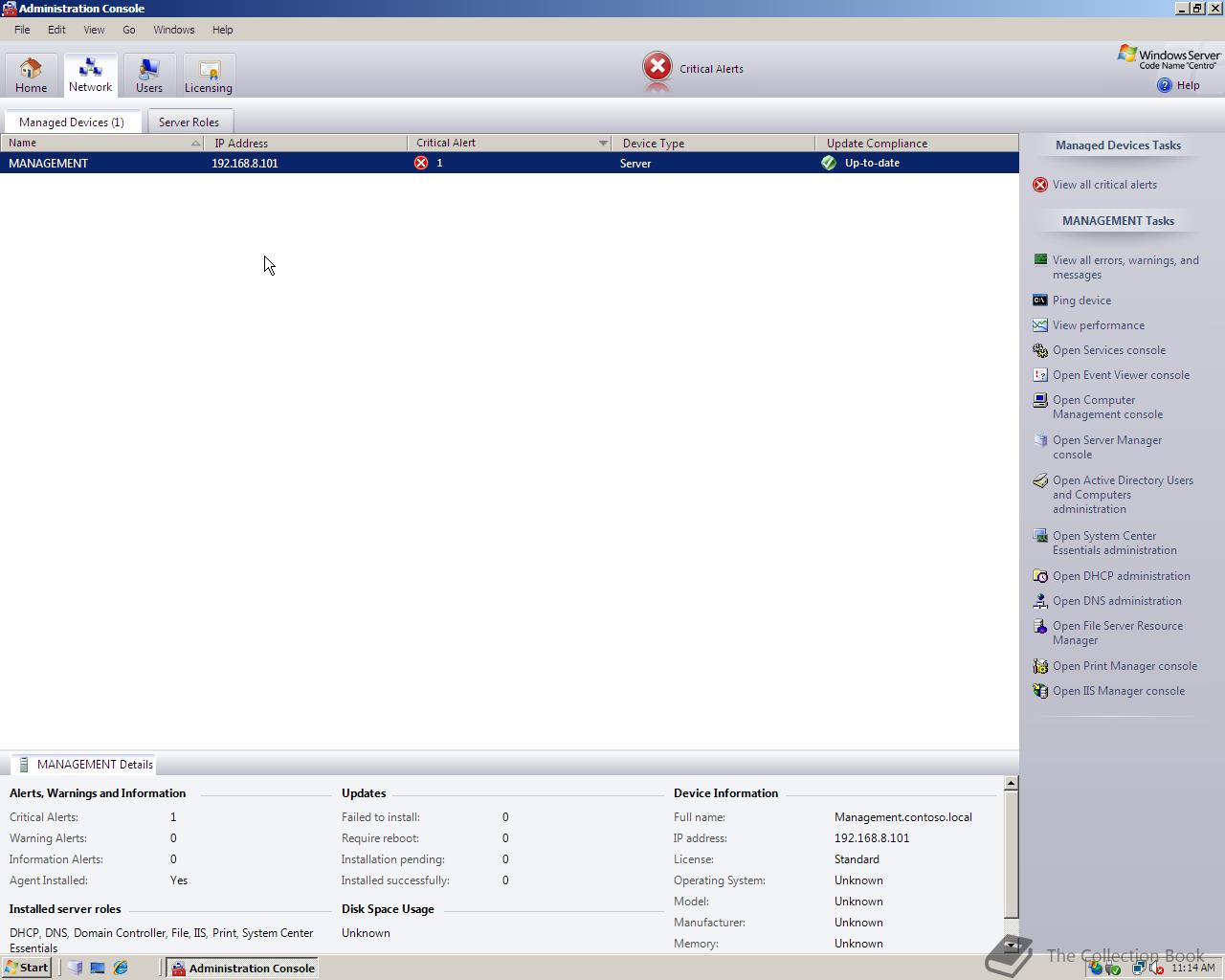Viewport: 1225px width, 980px height.
Task: Click Open DNS administration link
Action: pos(1117,601)
